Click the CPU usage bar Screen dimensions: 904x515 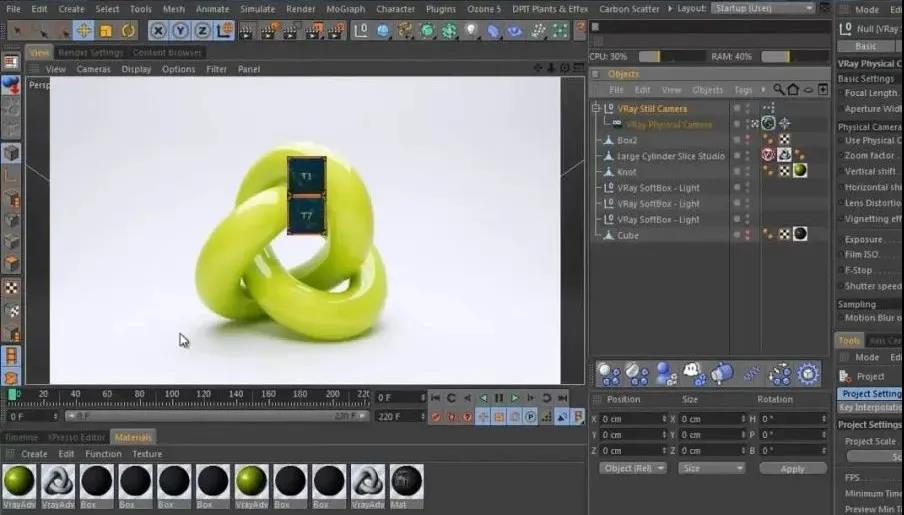click(x=672, y=57)
